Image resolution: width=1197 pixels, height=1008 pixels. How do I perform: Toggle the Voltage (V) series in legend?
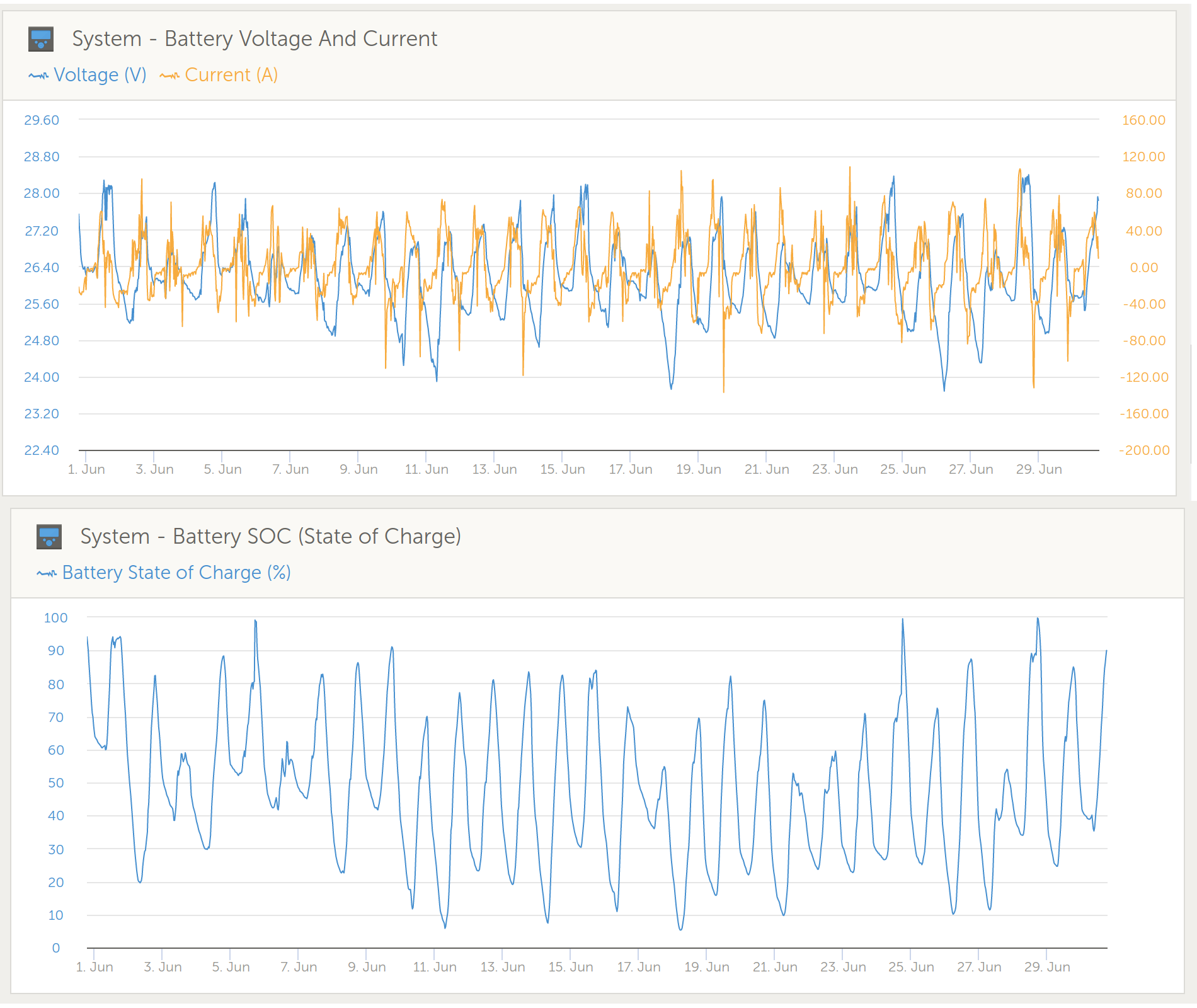(100, 75)
